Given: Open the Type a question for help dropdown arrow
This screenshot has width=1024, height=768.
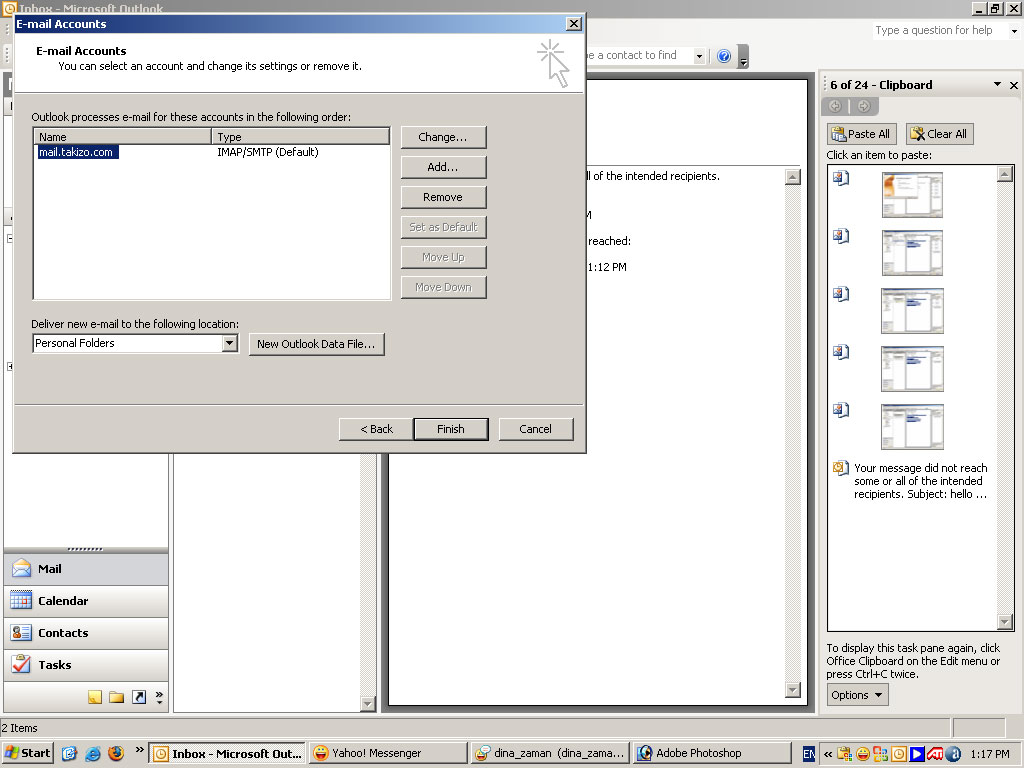Looking at the screenshot, I should [x=1014, y=31].
